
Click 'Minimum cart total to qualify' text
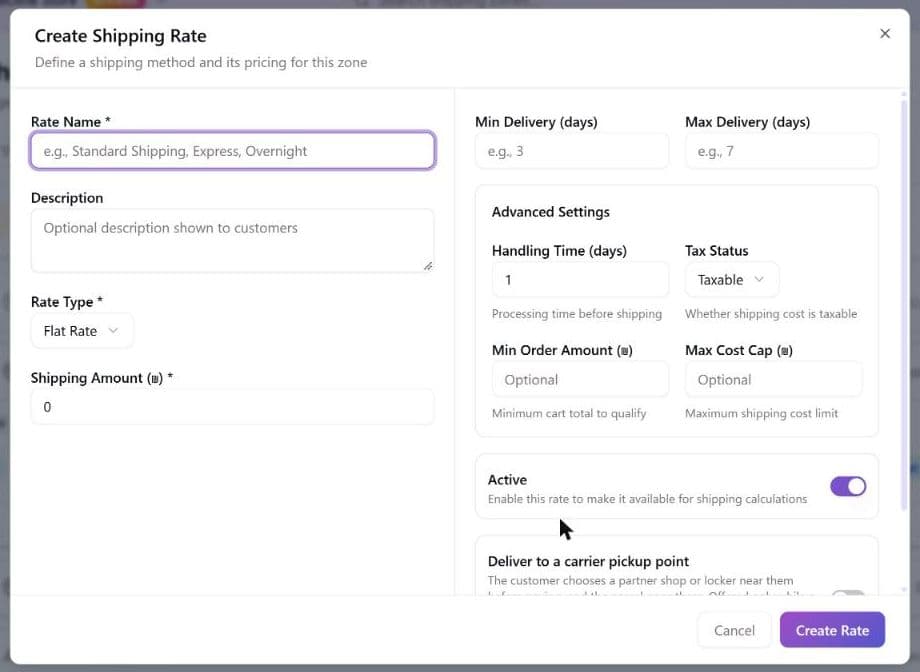coord(569,413)
